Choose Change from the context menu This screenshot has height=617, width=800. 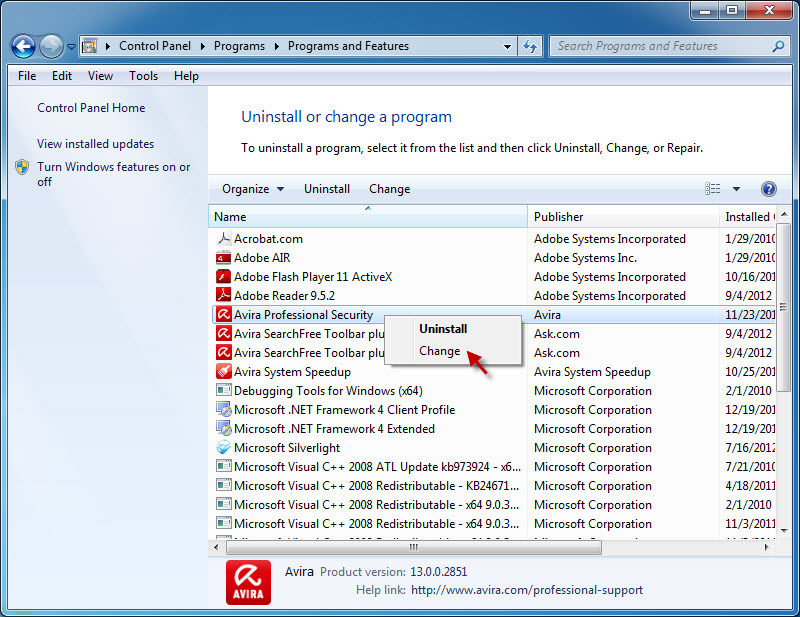pos(439,351)
